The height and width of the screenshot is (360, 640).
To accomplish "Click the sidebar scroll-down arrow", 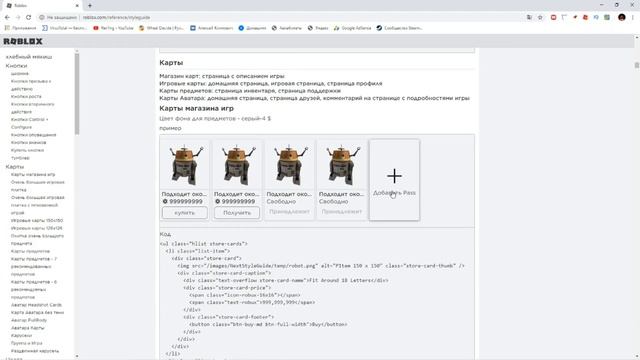I will point(77,356).
